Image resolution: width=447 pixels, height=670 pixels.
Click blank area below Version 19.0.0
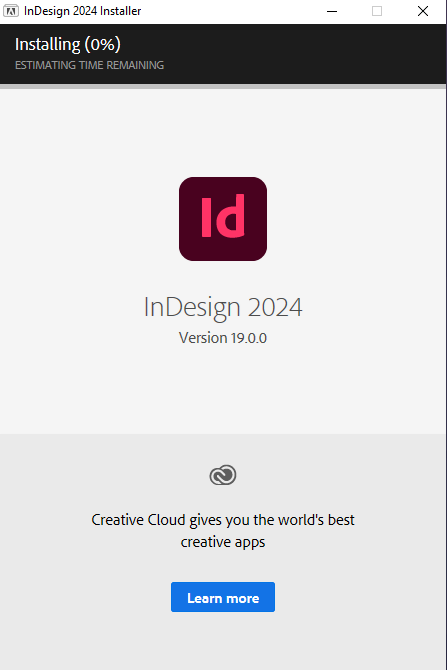tap(223, 389)
